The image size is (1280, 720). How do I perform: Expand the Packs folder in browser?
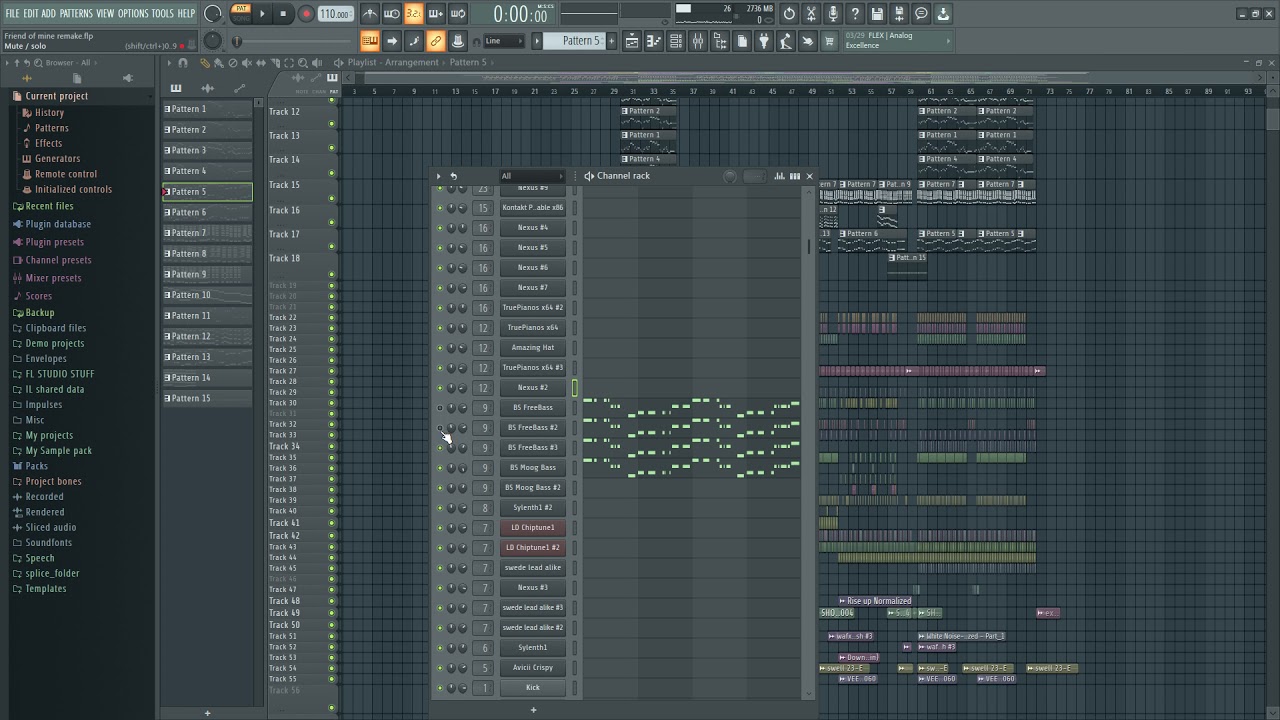[x=36, y=466]
